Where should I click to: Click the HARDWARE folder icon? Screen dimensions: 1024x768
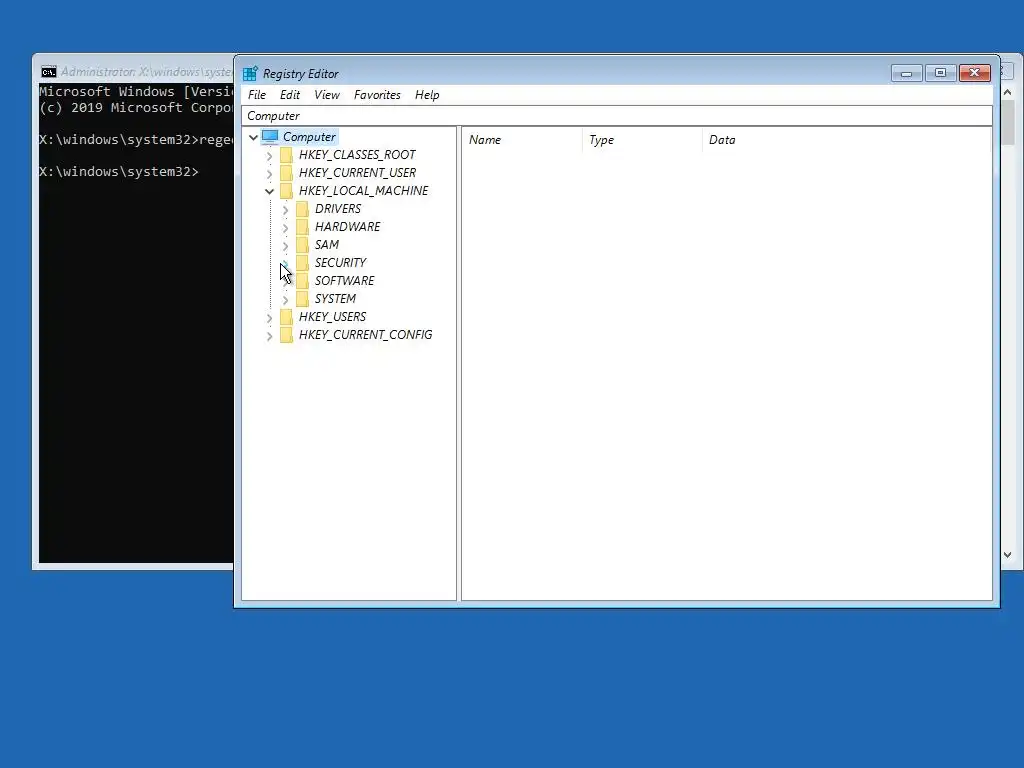pos(302,227)
